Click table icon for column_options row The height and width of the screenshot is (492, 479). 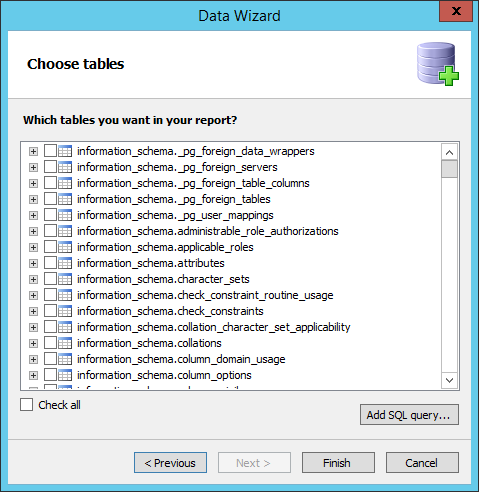click(x=65, y=375)
